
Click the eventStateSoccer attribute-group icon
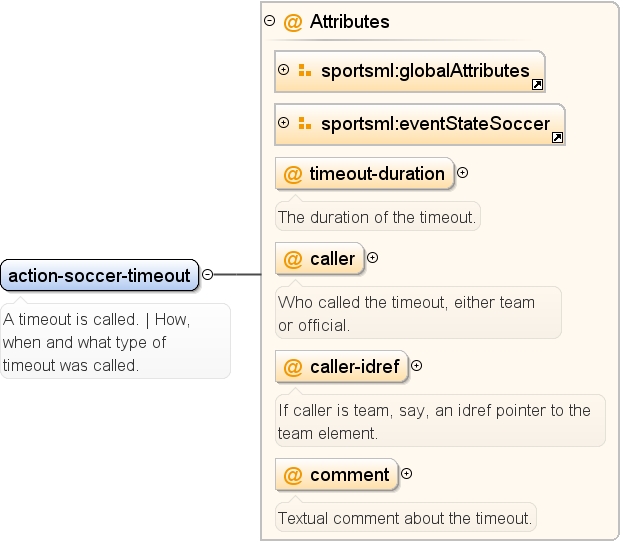(x=305, y=123)
